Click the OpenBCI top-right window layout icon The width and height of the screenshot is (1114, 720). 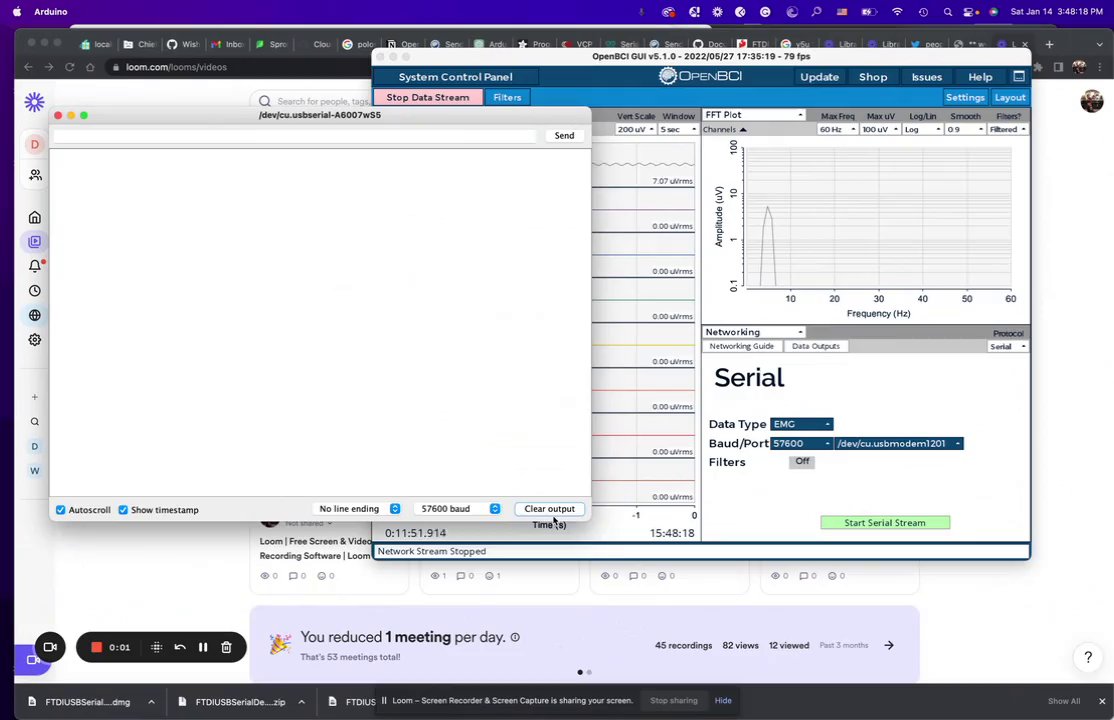[1019, 76]
